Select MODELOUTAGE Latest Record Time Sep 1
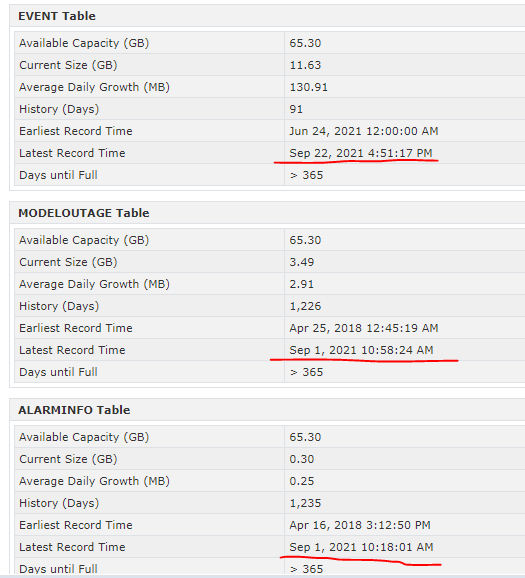This screenshot has width=525, height=578. [x=361, y=350]
